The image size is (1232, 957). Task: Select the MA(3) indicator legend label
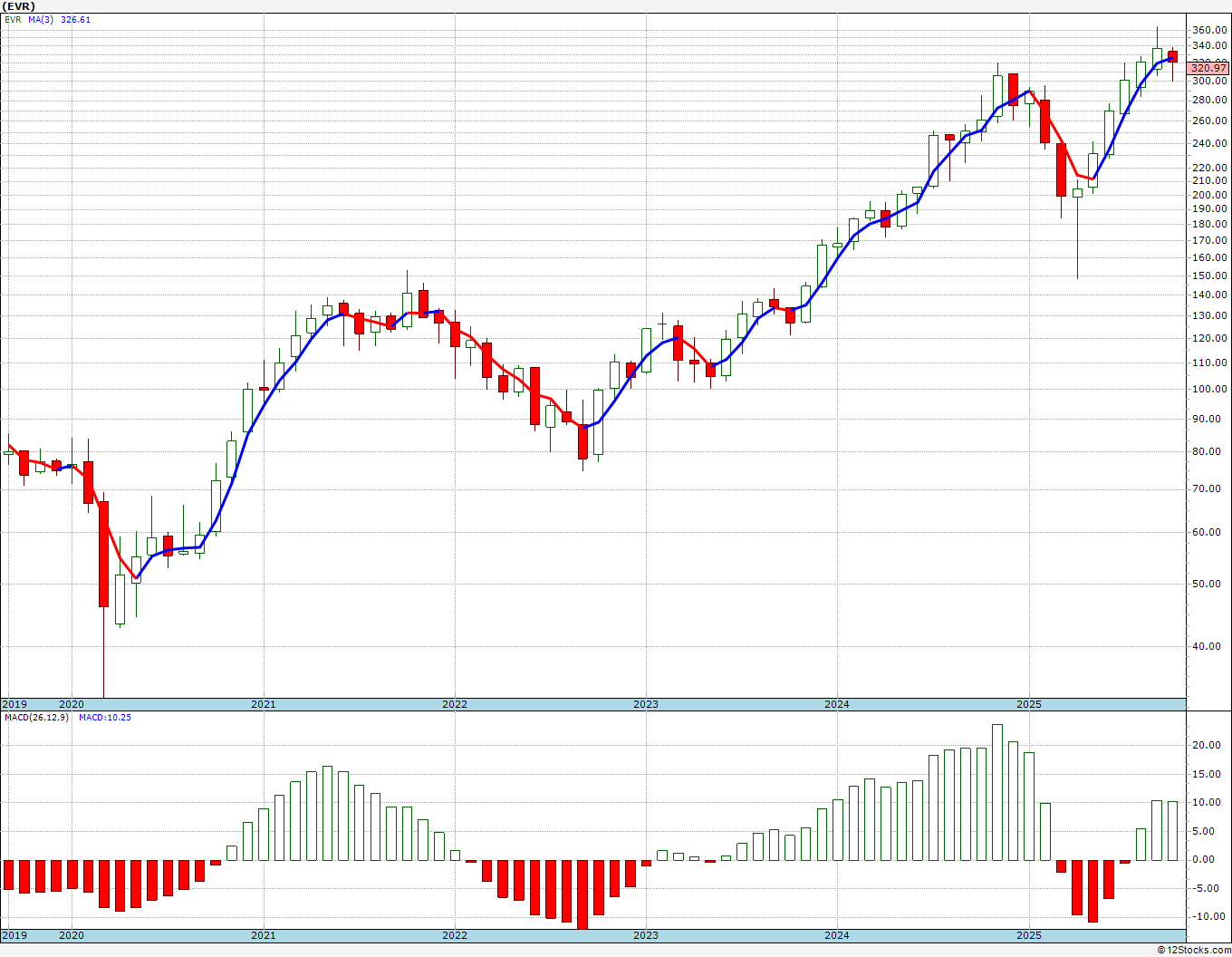(x=41, y=19)
